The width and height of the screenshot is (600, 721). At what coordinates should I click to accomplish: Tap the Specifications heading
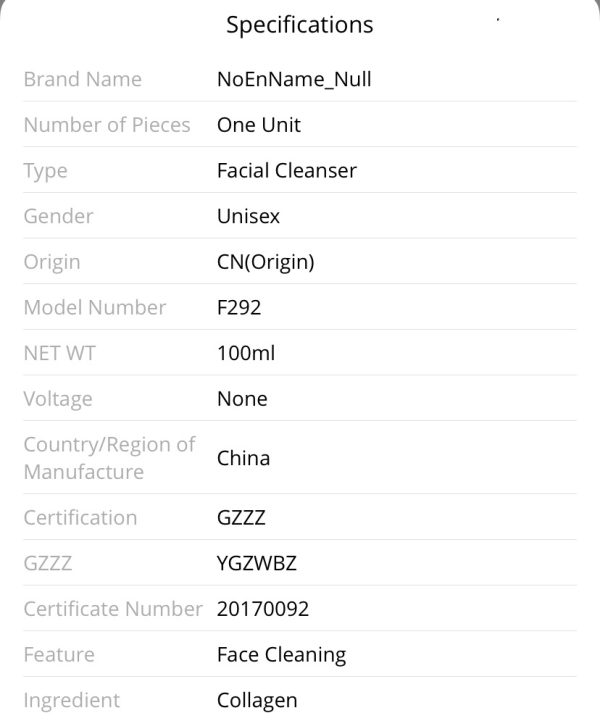(x=299, y=25)
